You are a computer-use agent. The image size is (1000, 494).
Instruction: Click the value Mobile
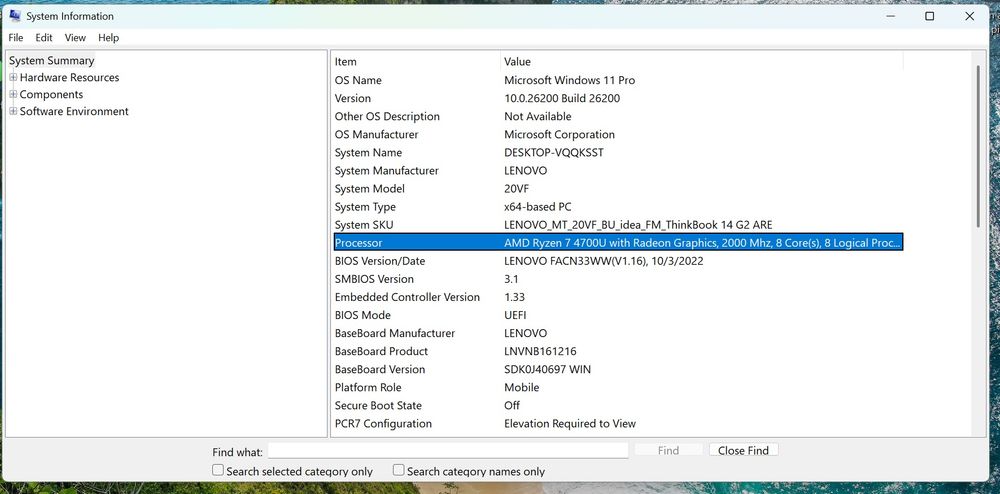click(x=522, y=388)
